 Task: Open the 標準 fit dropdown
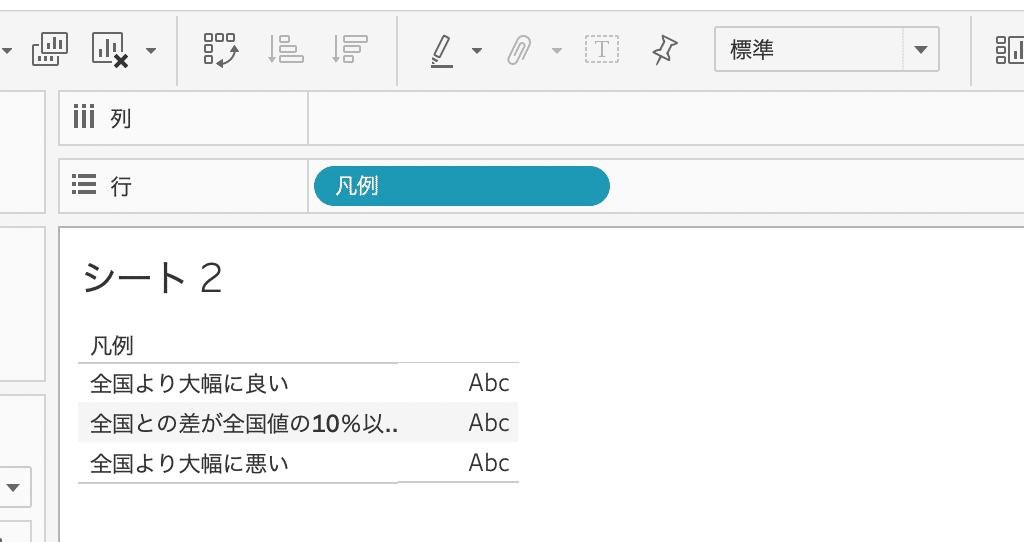point(827,49)
